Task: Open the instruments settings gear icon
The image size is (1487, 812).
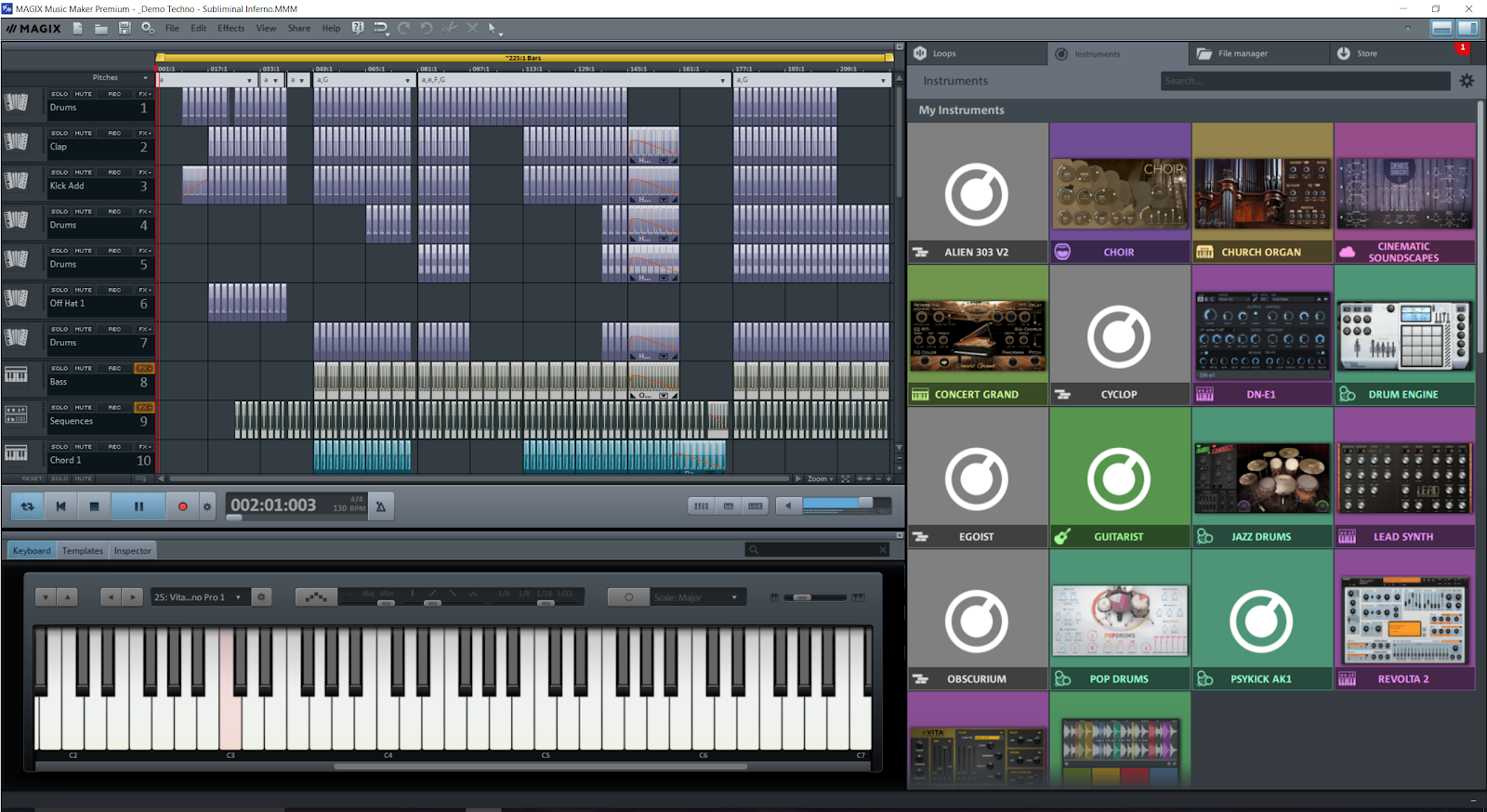Action: 1467,81
